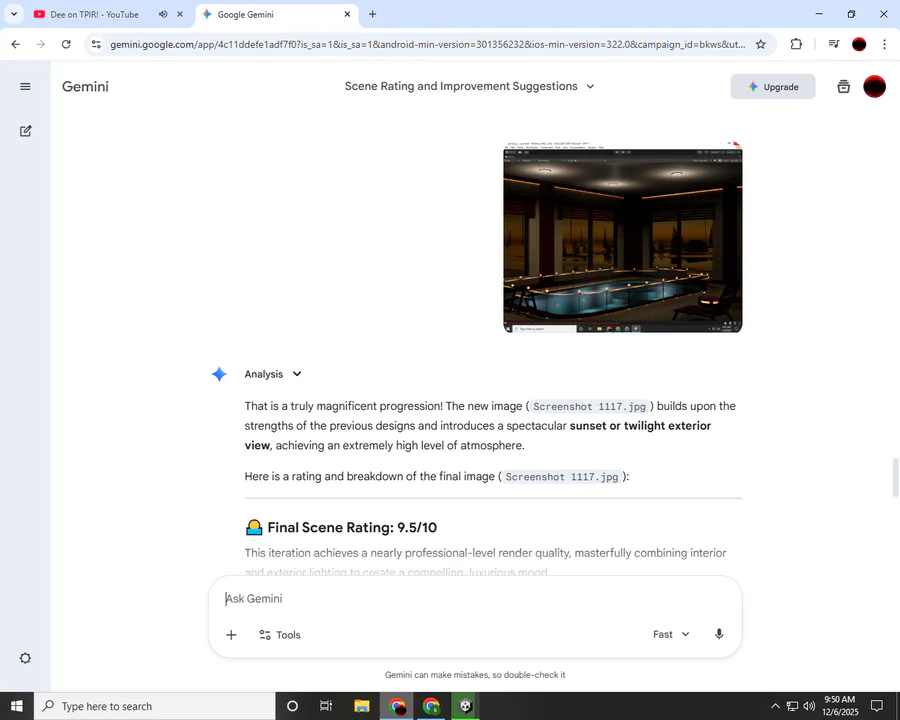Expand the Analysis thinking dropdown

[x=297, y=374]
